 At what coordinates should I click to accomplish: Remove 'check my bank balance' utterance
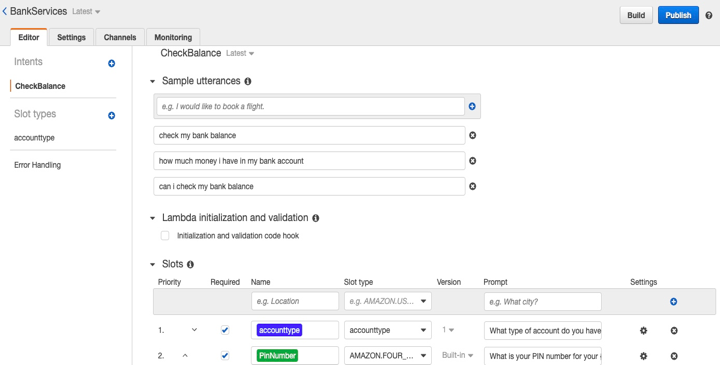[x=472, y=135]
